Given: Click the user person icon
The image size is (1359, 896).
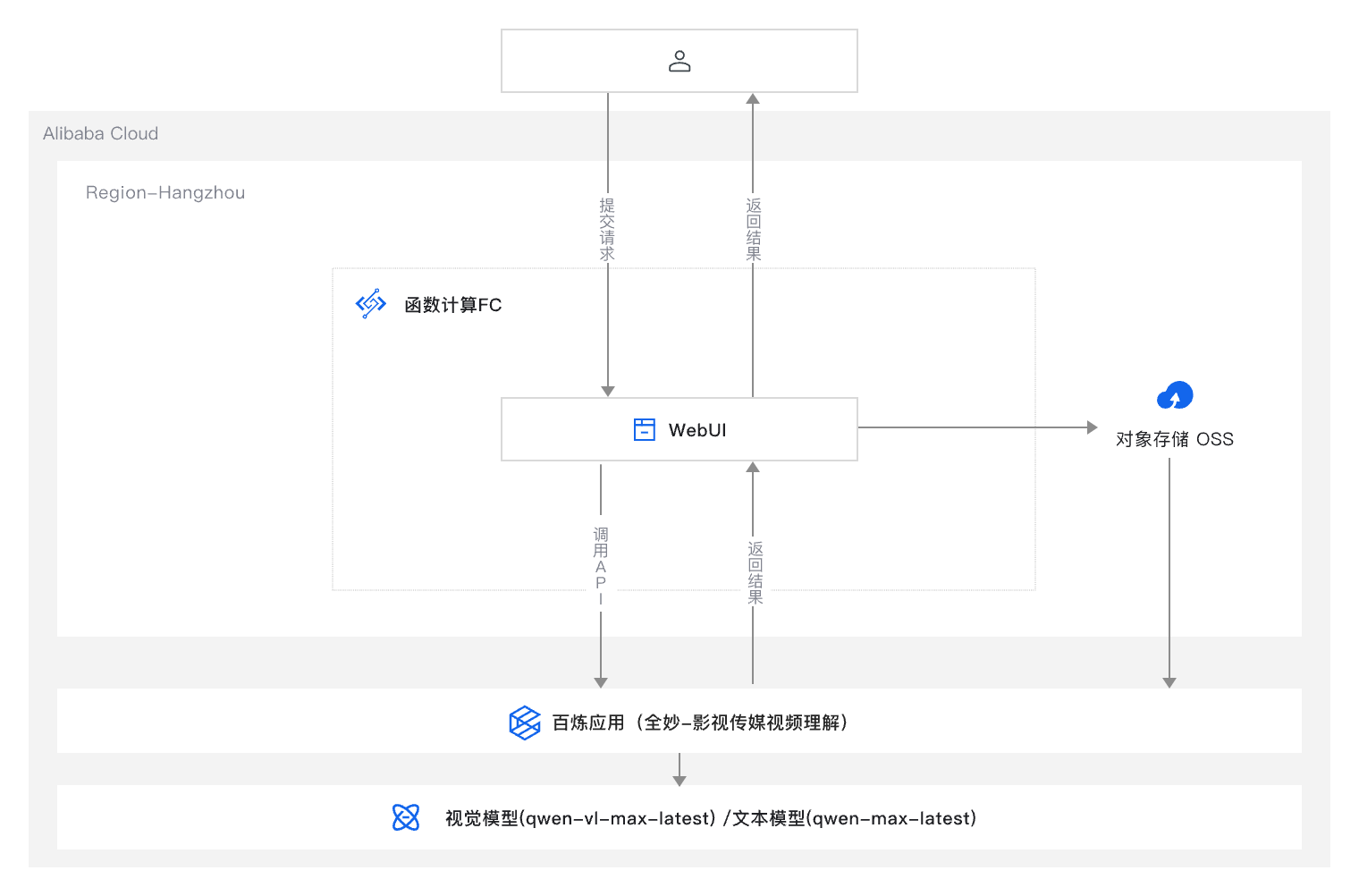Looking at the screenshot, I should point(679,61).
